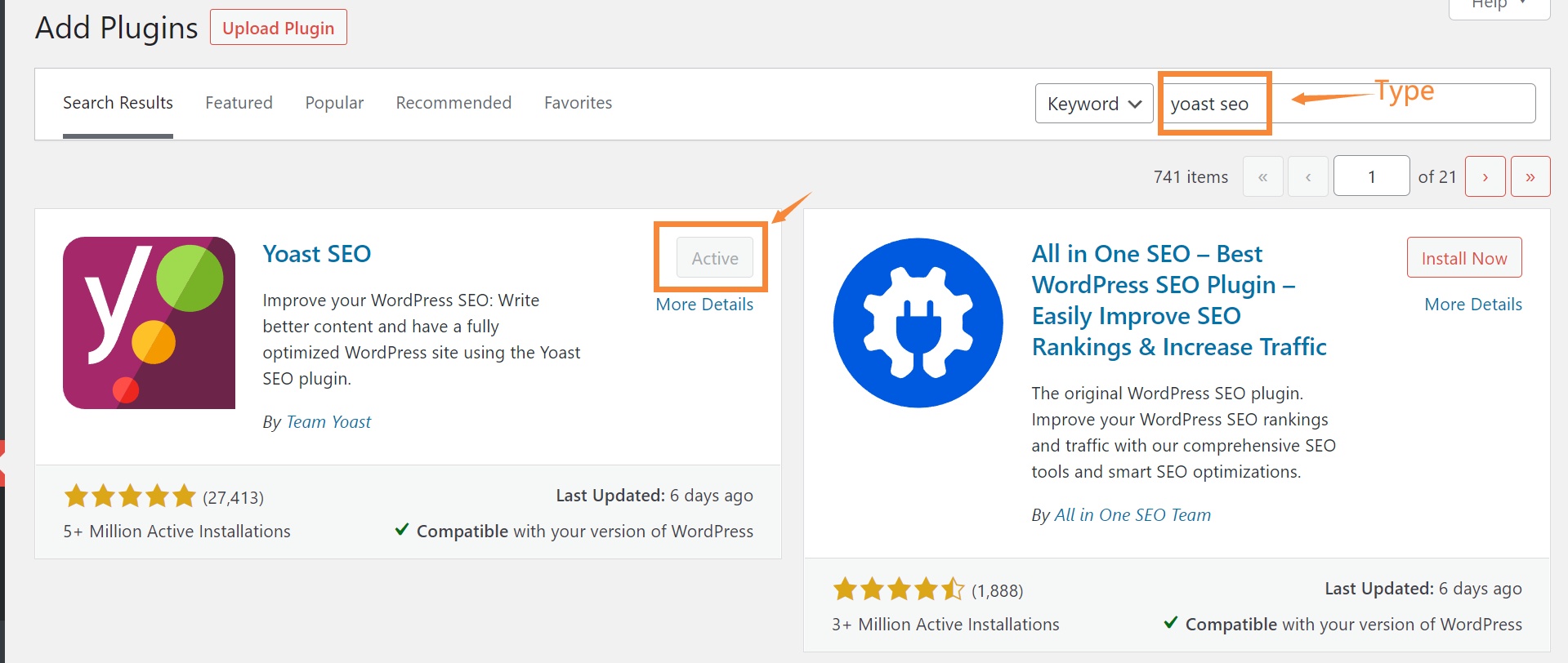Click the All in One SEO description text
The image size is (1568, 663).
pos(1183,433)
